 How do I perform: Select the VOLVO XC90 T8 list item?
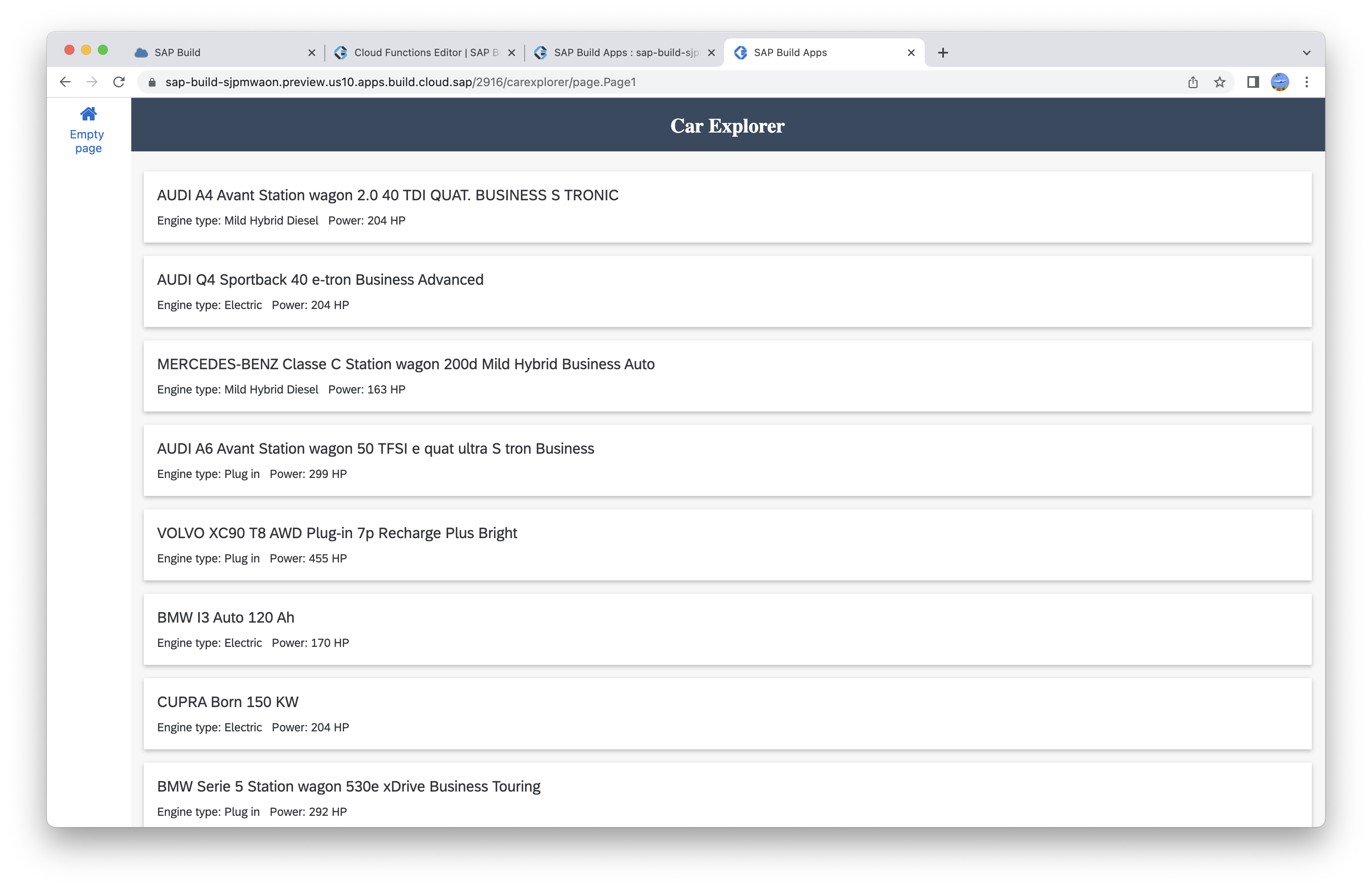tap(727, 544)
